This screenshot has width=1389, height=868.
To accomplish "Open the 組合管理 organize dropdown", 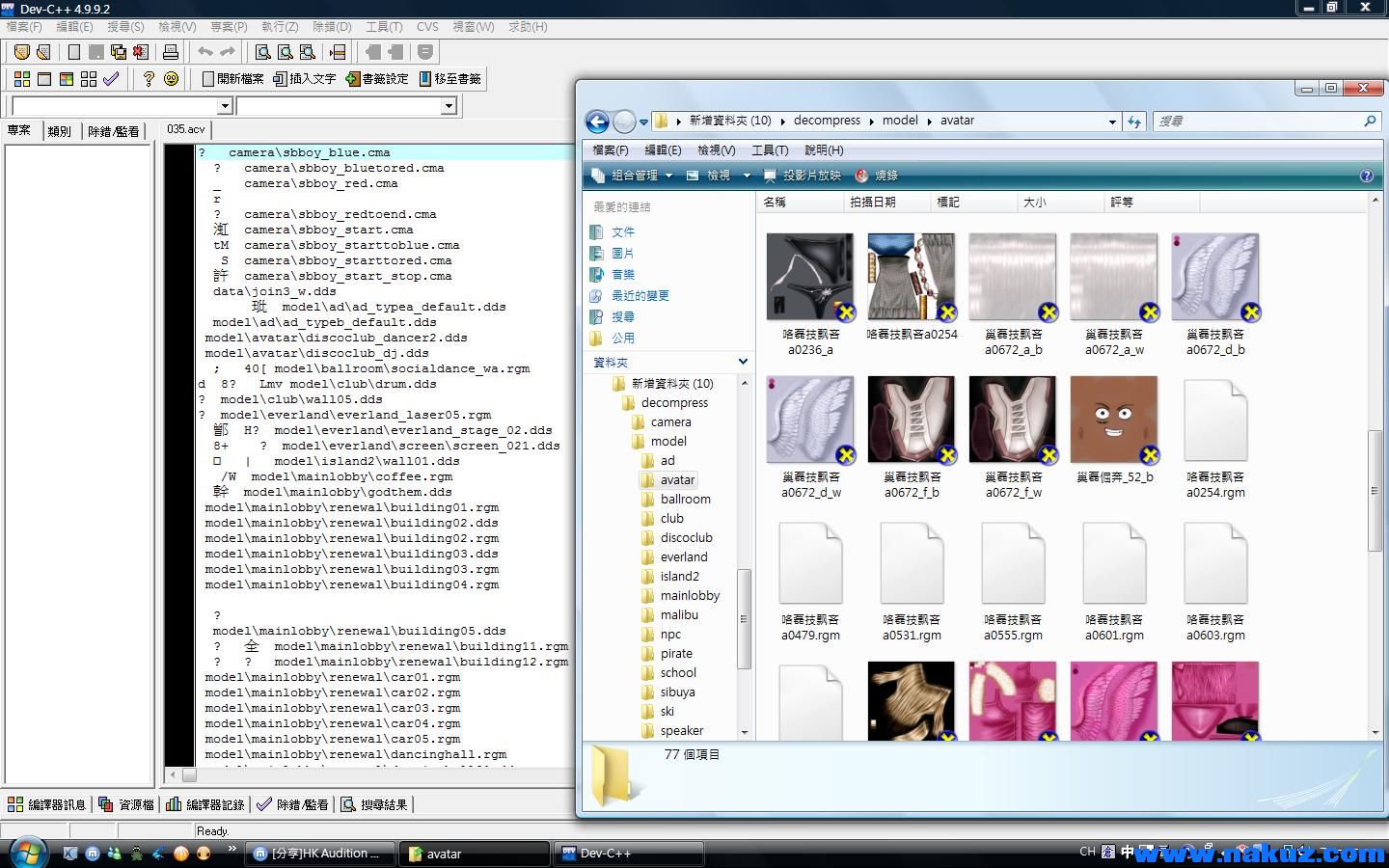I will pyautogui.click(x=634, y=176).
